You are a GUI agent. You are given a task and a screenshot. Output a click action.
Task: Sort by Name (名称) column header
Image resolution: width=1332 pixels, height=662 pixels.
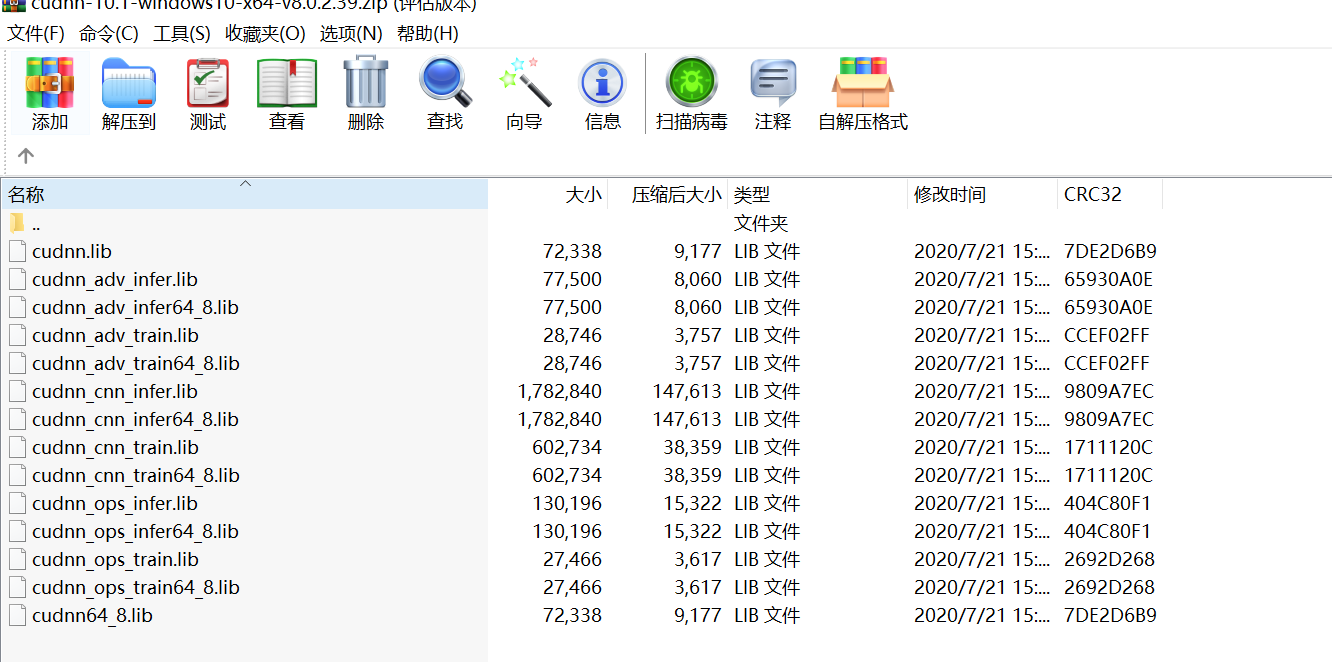coord(244,195)
